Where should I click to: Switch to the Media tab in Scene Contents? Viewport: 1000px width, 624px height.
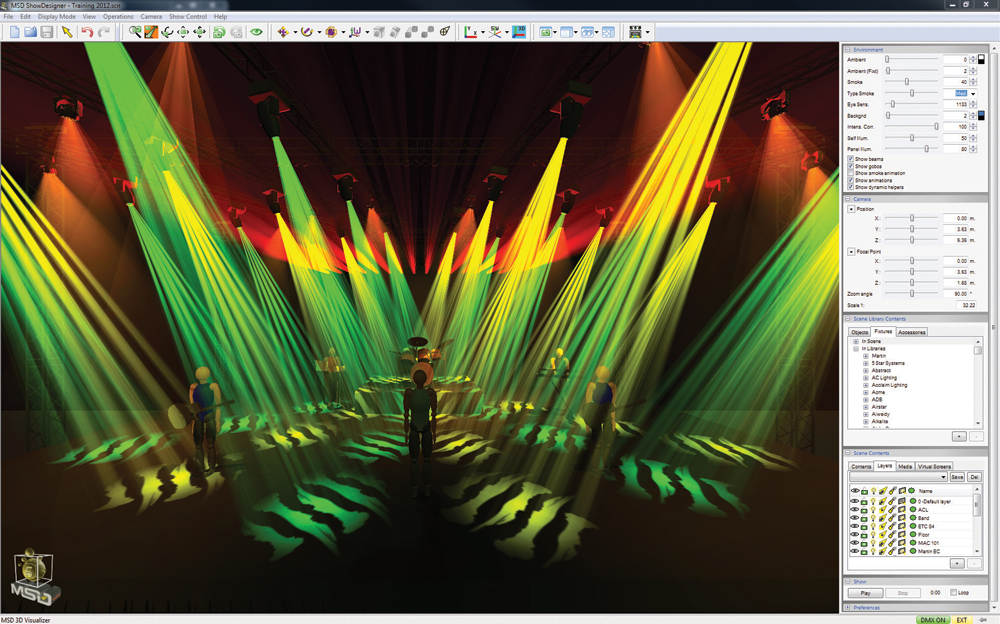click(906, 465)
